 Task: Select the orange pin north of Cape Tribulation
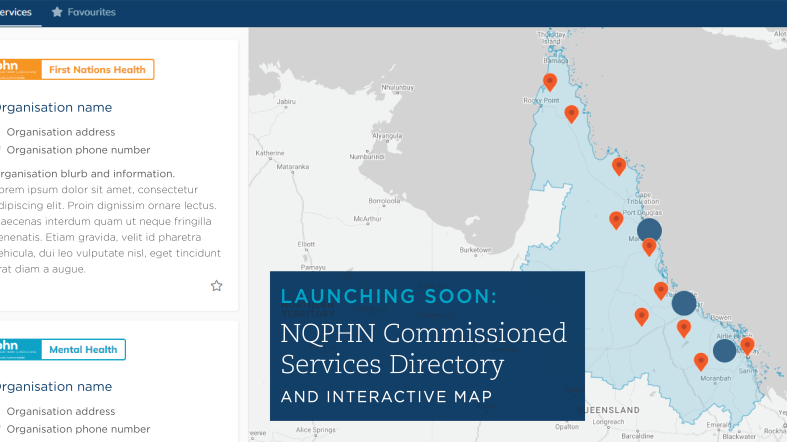coord(619,166)
